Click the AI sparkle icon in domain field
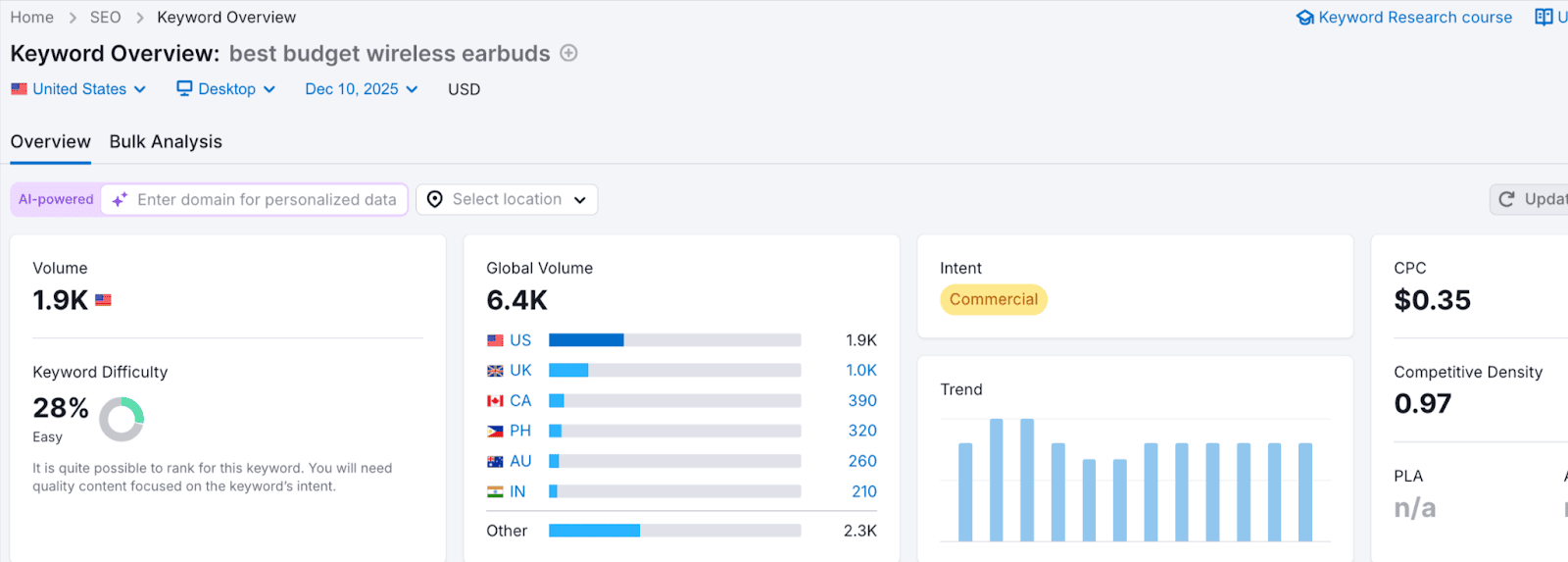1568x562 pixels. (120, 200)
